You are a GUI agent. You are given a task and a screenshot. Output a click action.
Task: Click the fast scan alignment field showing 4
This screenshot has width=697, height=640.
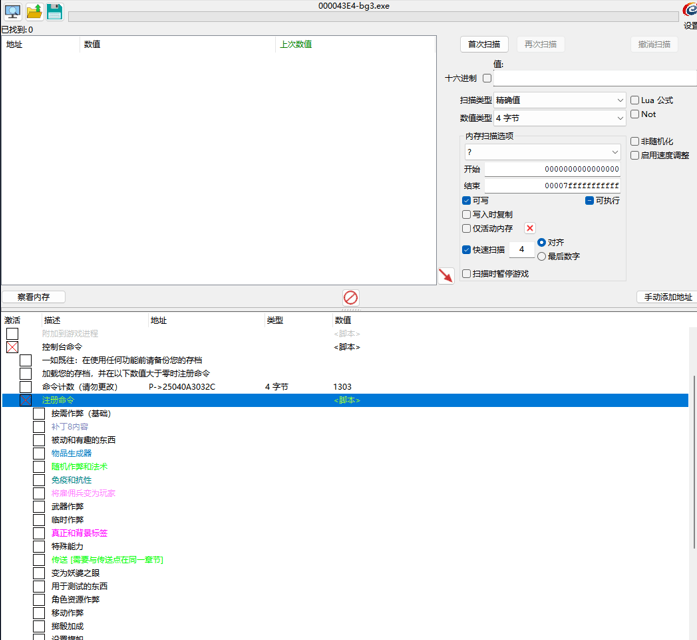tap(521, 249)
